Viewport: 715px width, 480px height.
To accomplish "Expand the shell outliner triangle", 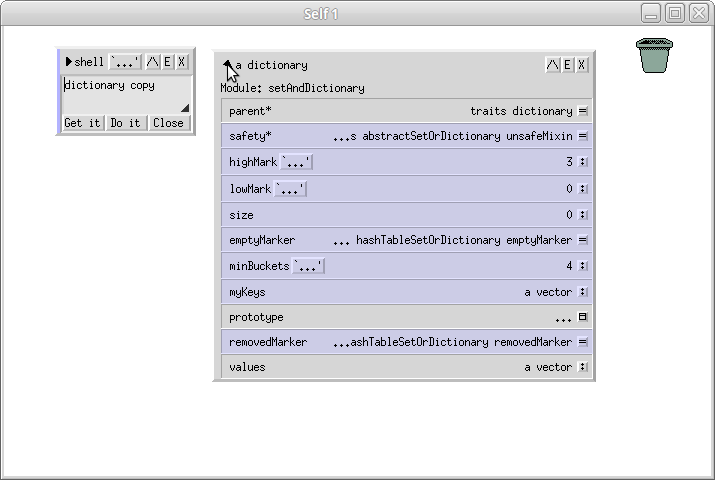I will tap(68, 62).
